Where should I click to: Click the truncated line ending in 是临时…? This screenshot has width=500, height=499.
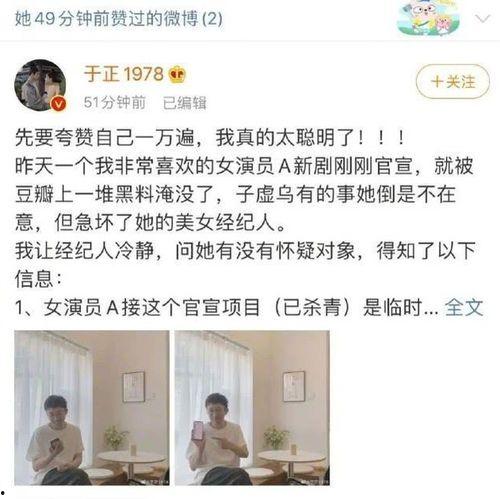click(x=227, y=307)
